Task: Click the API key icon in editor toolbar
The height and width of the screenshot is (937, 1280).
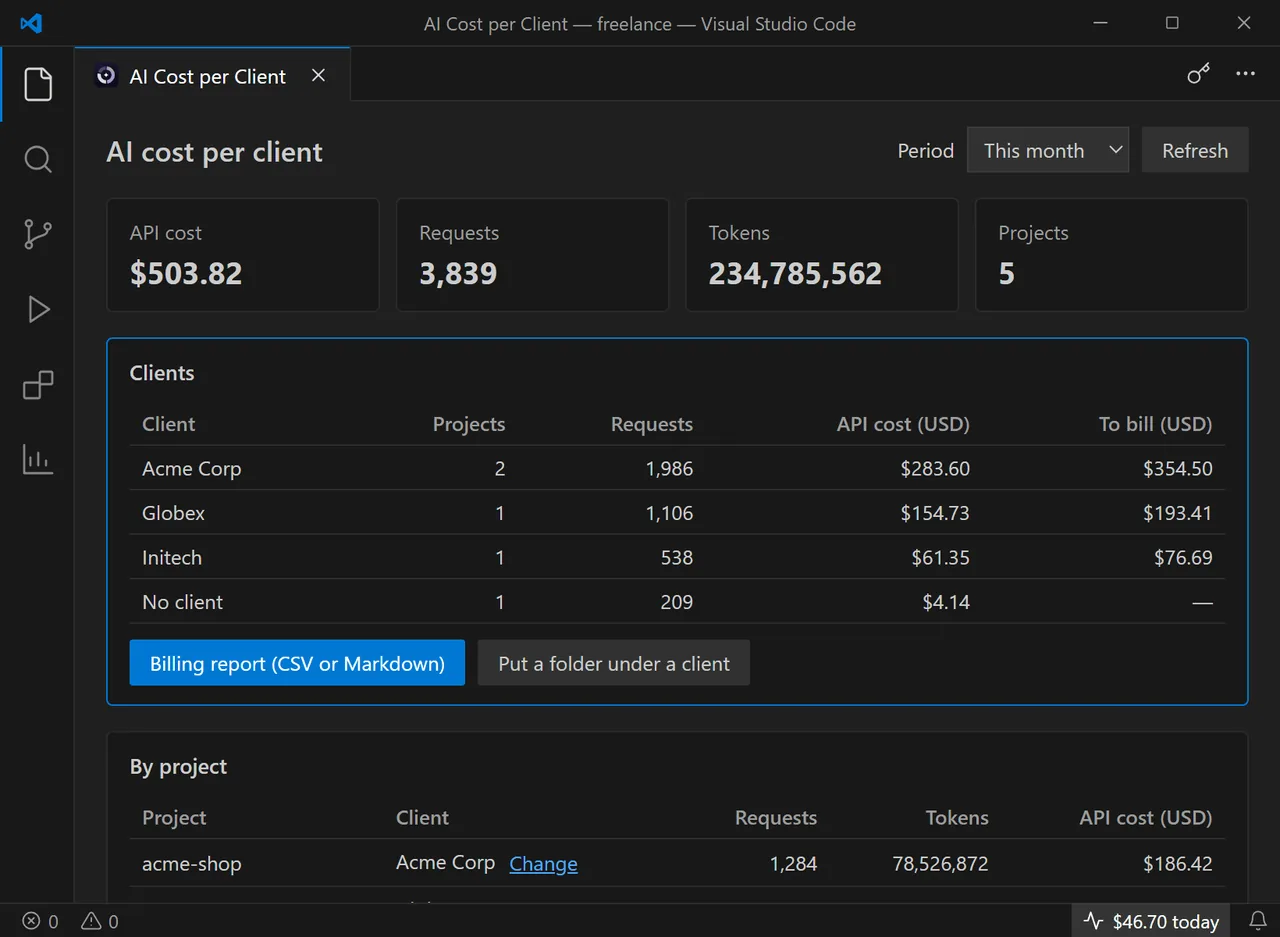Action: click(x=1198, y=74)
